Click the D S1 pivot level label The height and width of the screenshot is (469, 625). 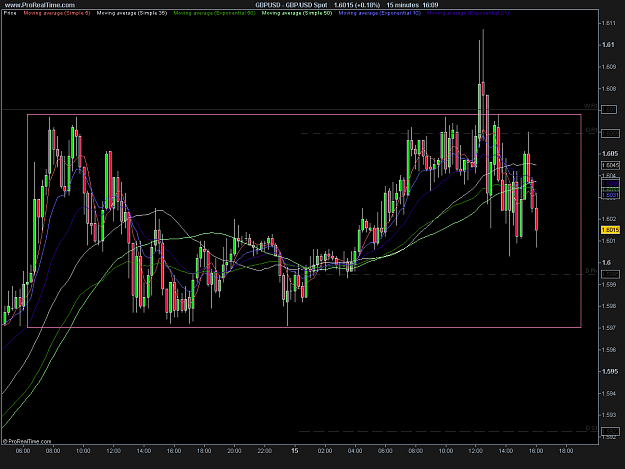click(x=592, y=428)
